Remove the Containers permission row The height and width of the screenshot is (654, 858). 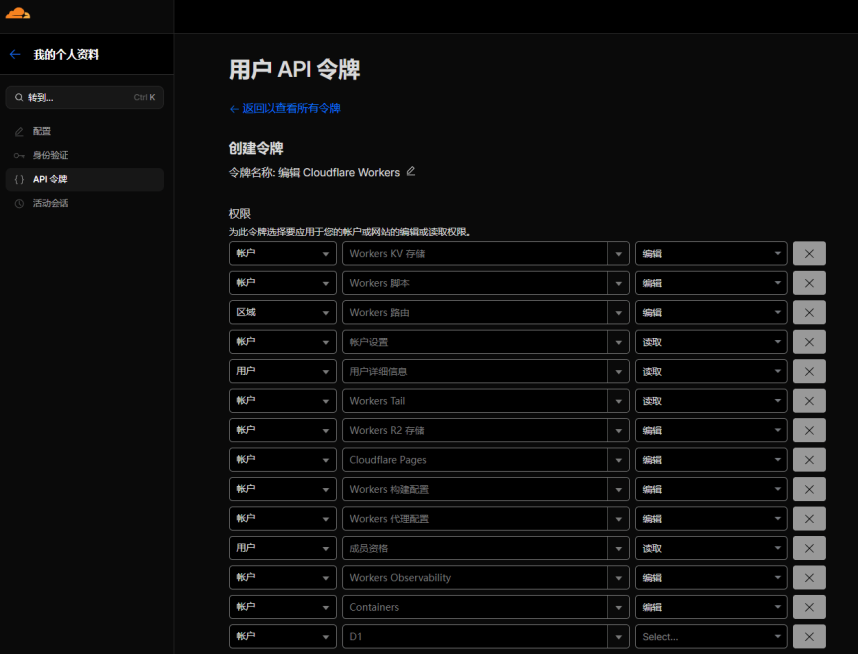point(809,607)
